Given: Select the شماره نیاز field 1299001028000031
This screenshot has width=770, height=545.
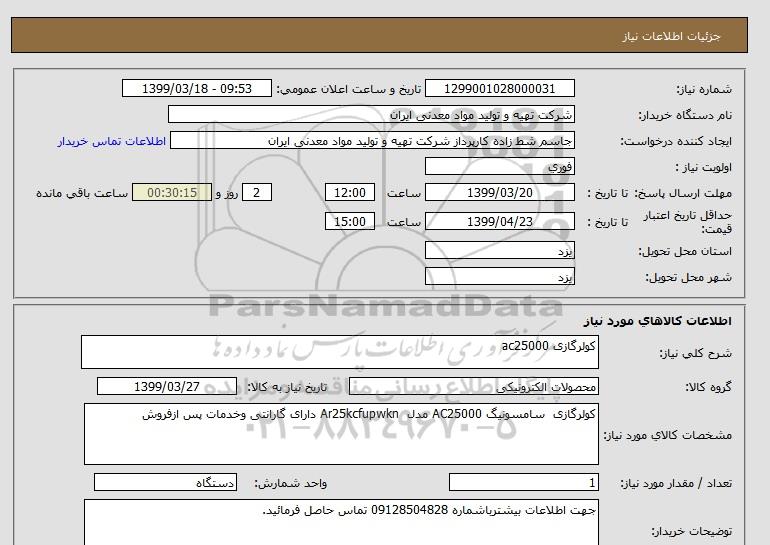Looking at the screenshot, I should click(x=499, y=89).
